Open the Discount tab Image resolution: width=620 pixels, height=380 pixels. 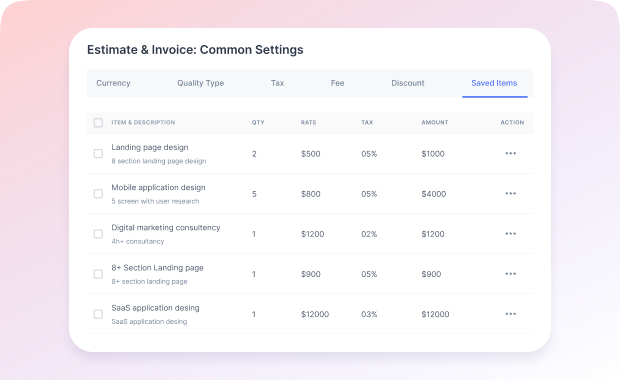(x=408, y=83)
